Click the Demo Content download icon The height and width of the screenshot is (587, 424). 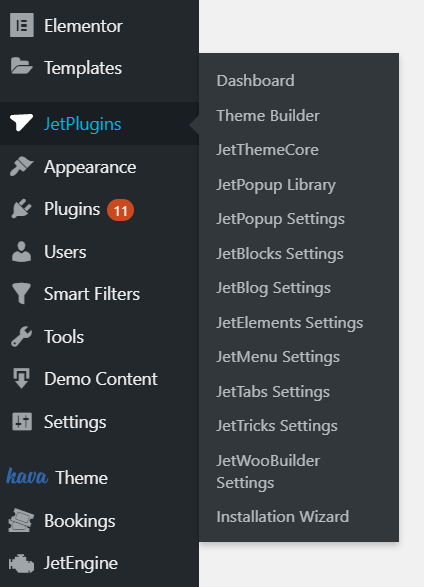[21, 378]
